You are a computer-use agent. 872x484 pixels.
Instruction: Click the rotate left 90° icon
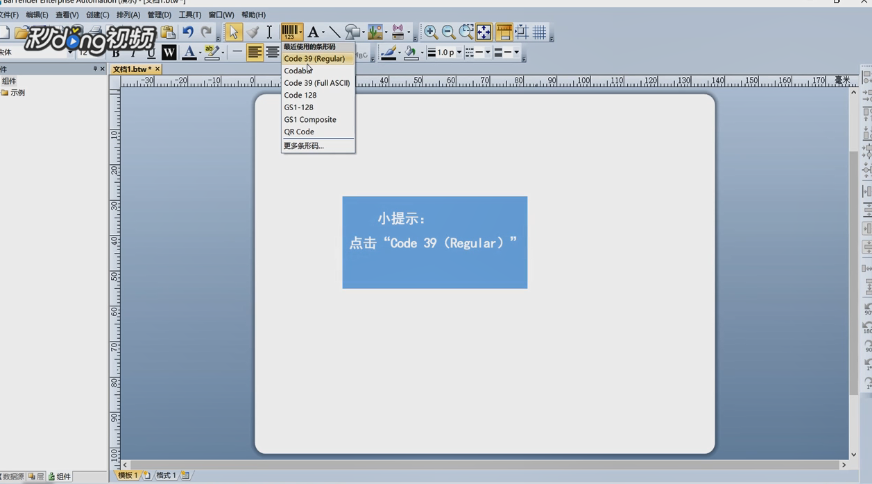click(x=866, y=309)
